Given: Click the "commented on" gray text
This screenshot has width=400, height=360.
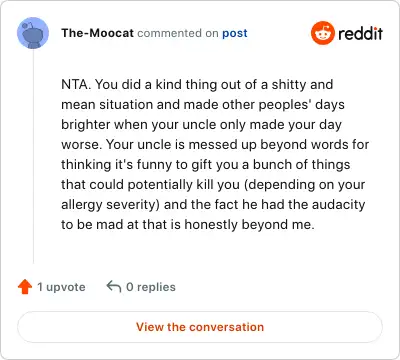Looking at the screenshot, I should (178, 33).
